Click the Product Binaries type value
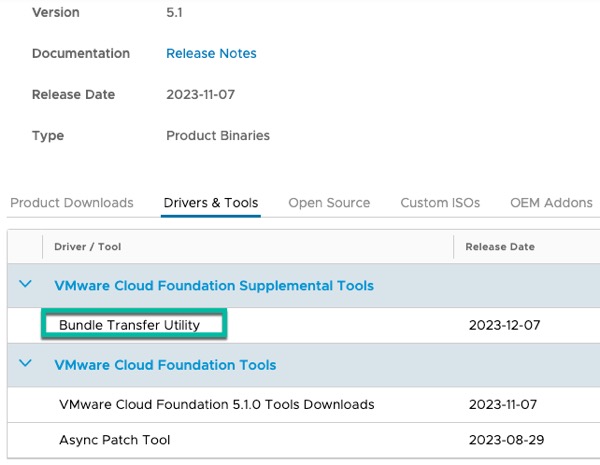The width and height of the screenshot is (600, 465). point(218,136)
